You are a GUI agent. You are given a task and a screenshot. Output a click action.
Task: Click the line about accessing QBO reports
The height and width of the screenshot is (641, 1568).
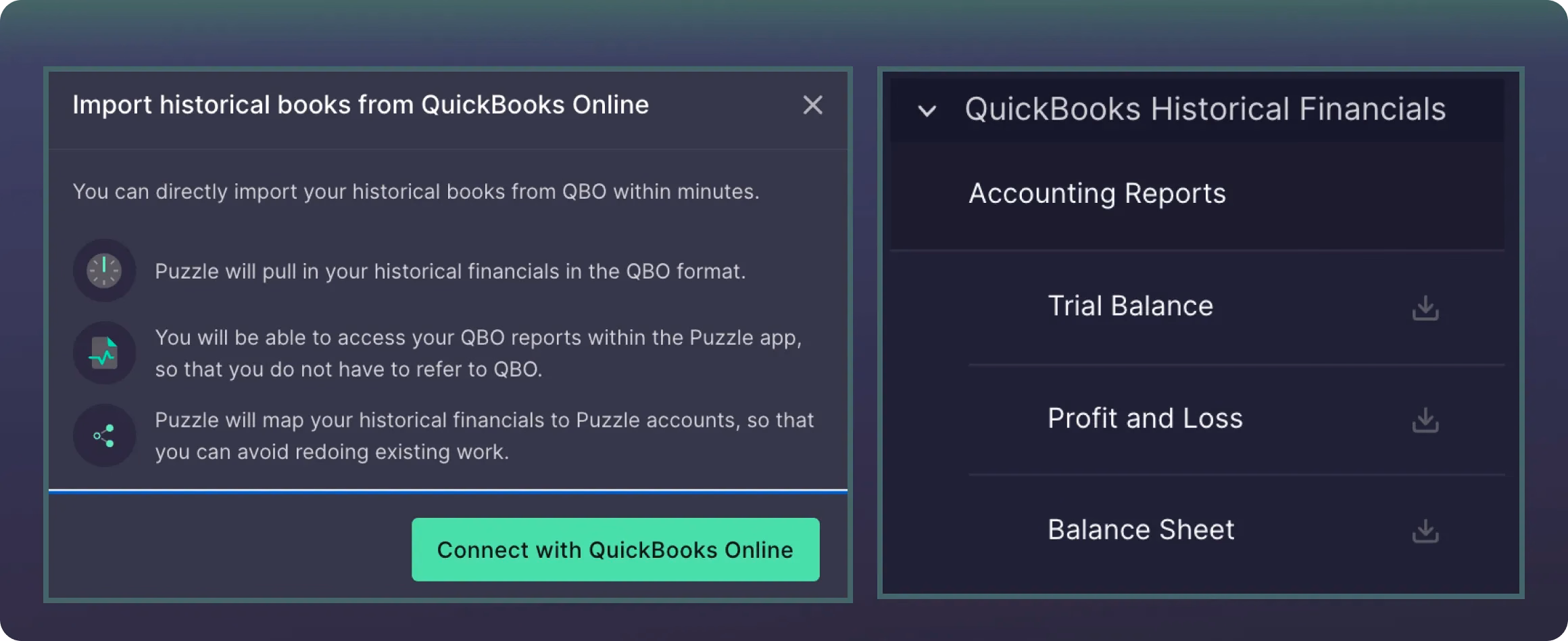point(478,353)
